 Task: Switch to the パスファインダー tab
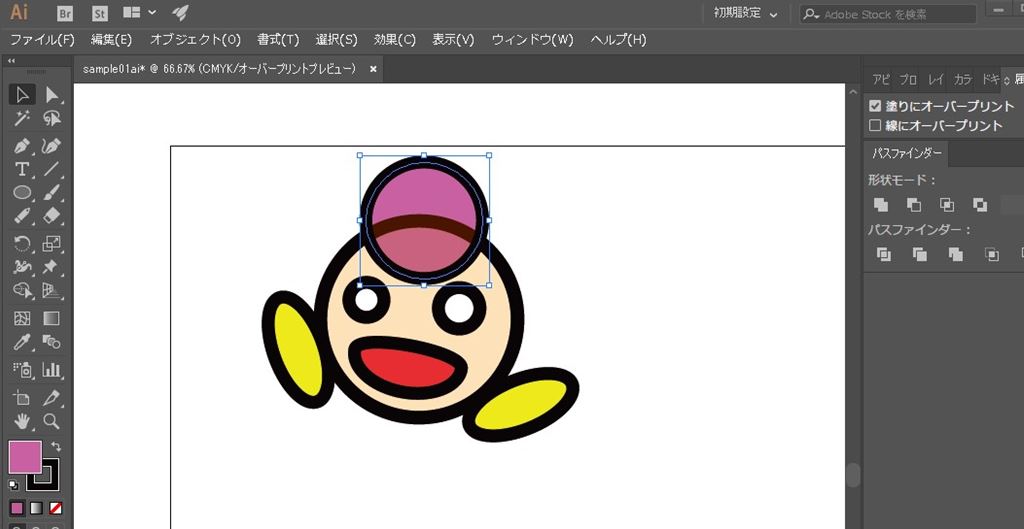tap(906, 153)
